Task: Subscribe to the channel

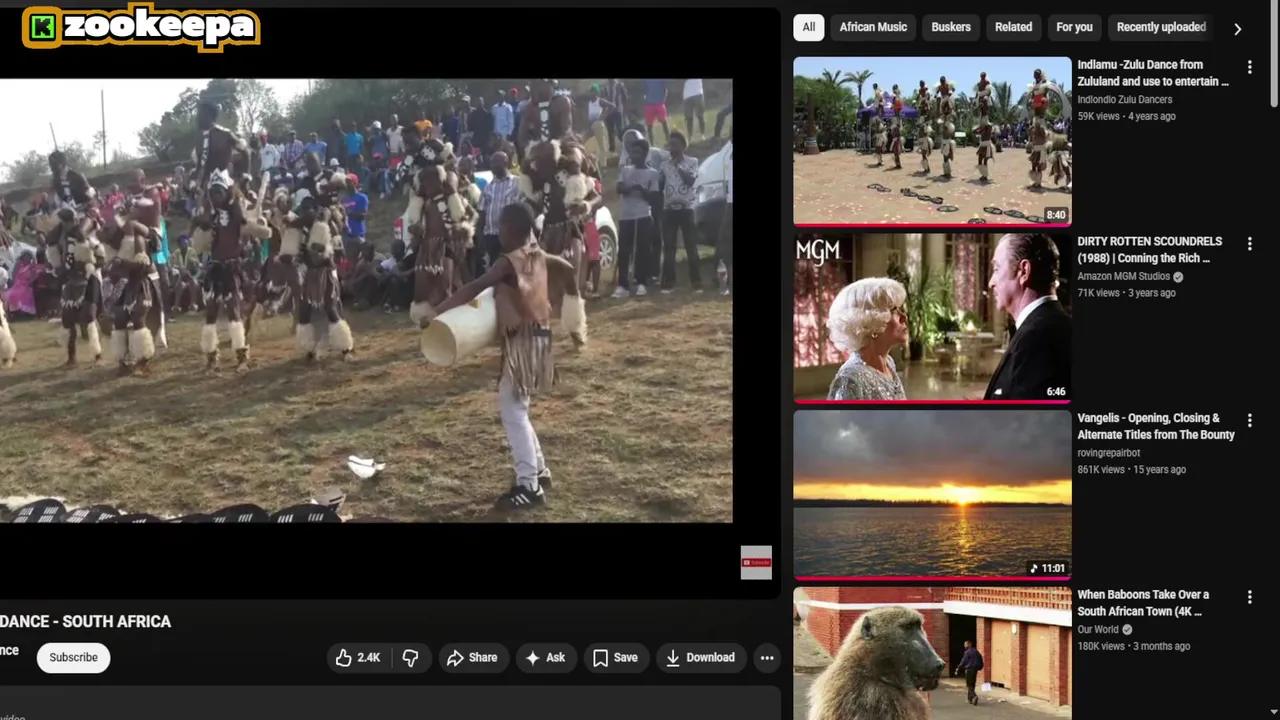Action: click(74, 657)
